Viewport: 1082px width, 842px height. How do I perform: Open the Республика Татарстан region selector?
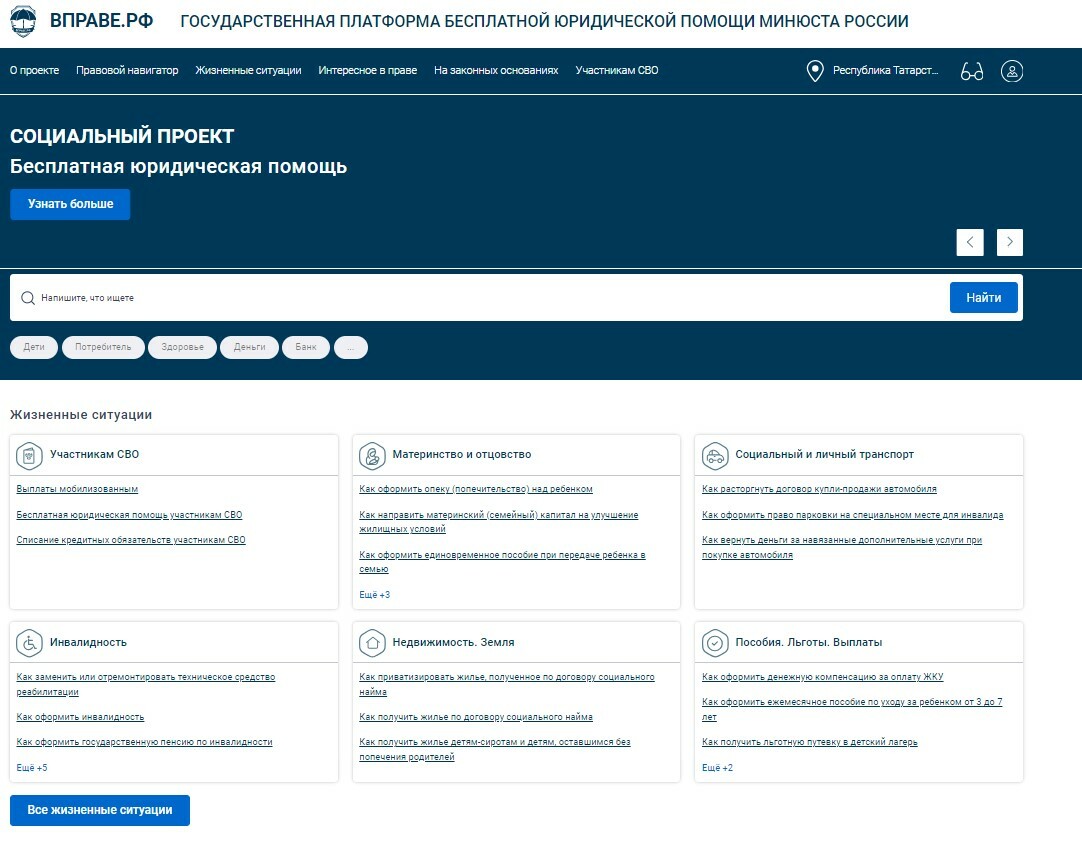(x=885, y=71)
